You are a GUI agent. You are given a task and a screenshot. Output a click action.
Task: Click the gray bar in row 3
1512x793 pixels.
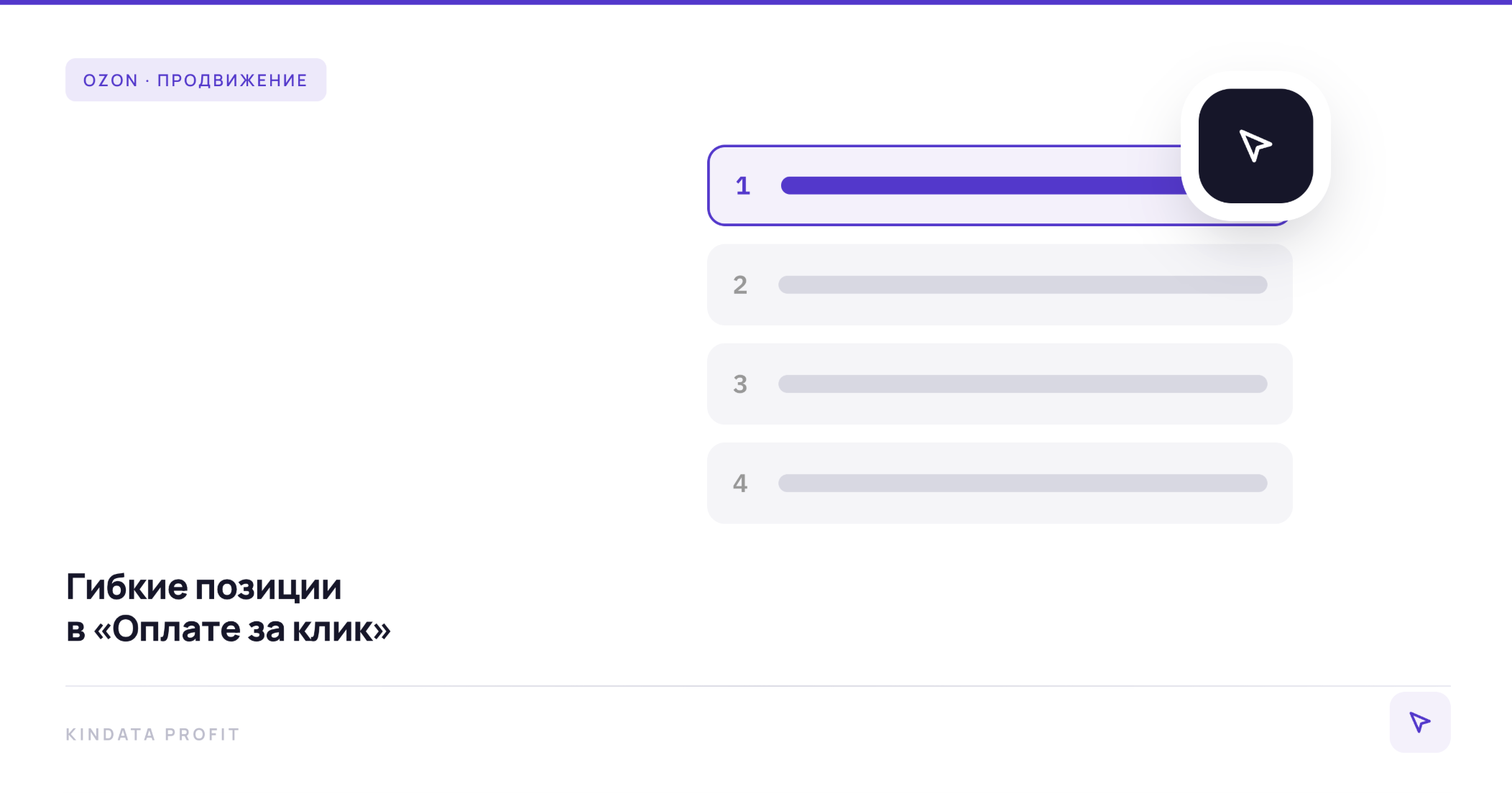pyautogui.click(x=1023, y=384)
